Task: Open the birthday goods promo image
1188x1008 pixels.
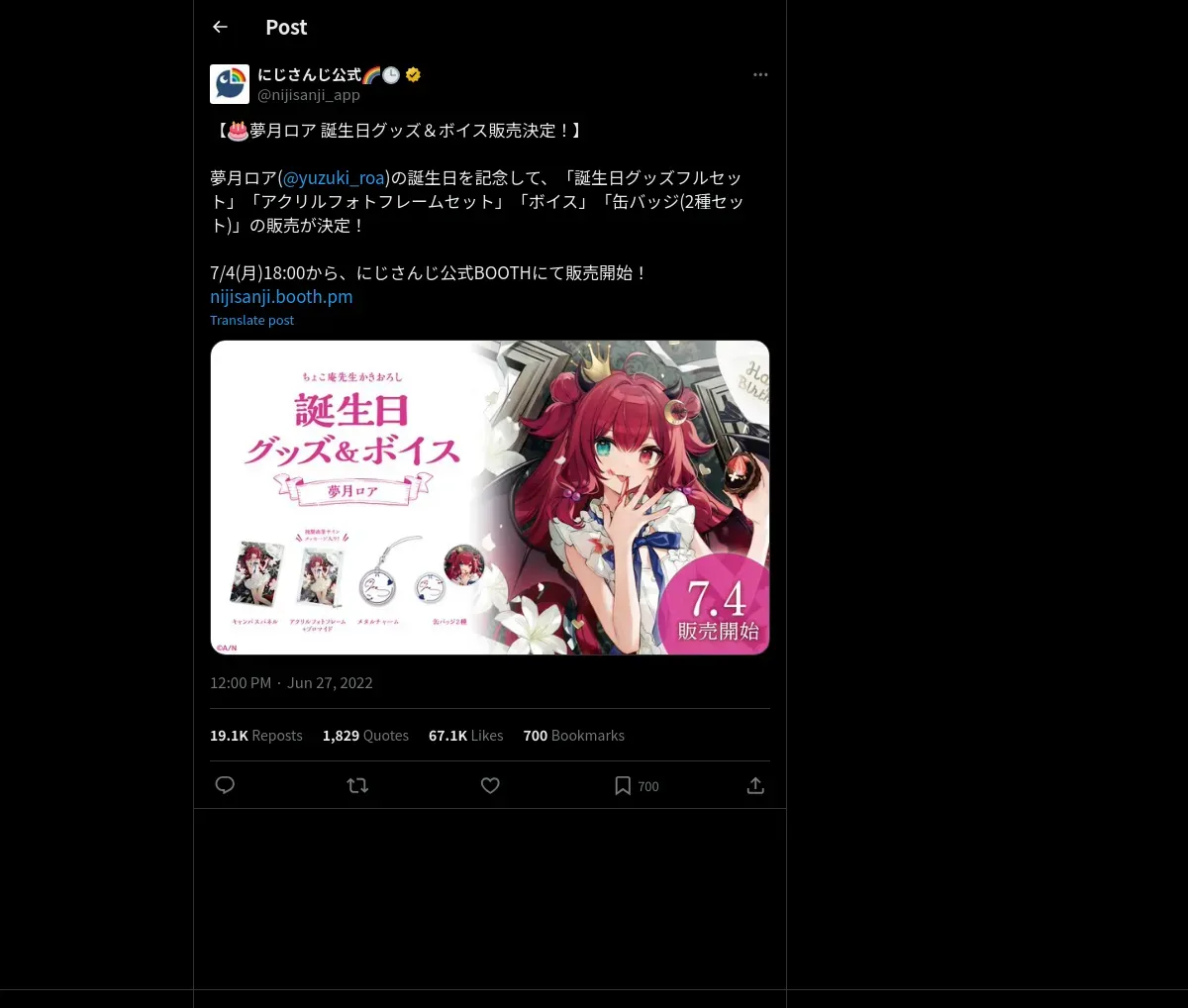Action: [x=490, y=497]
